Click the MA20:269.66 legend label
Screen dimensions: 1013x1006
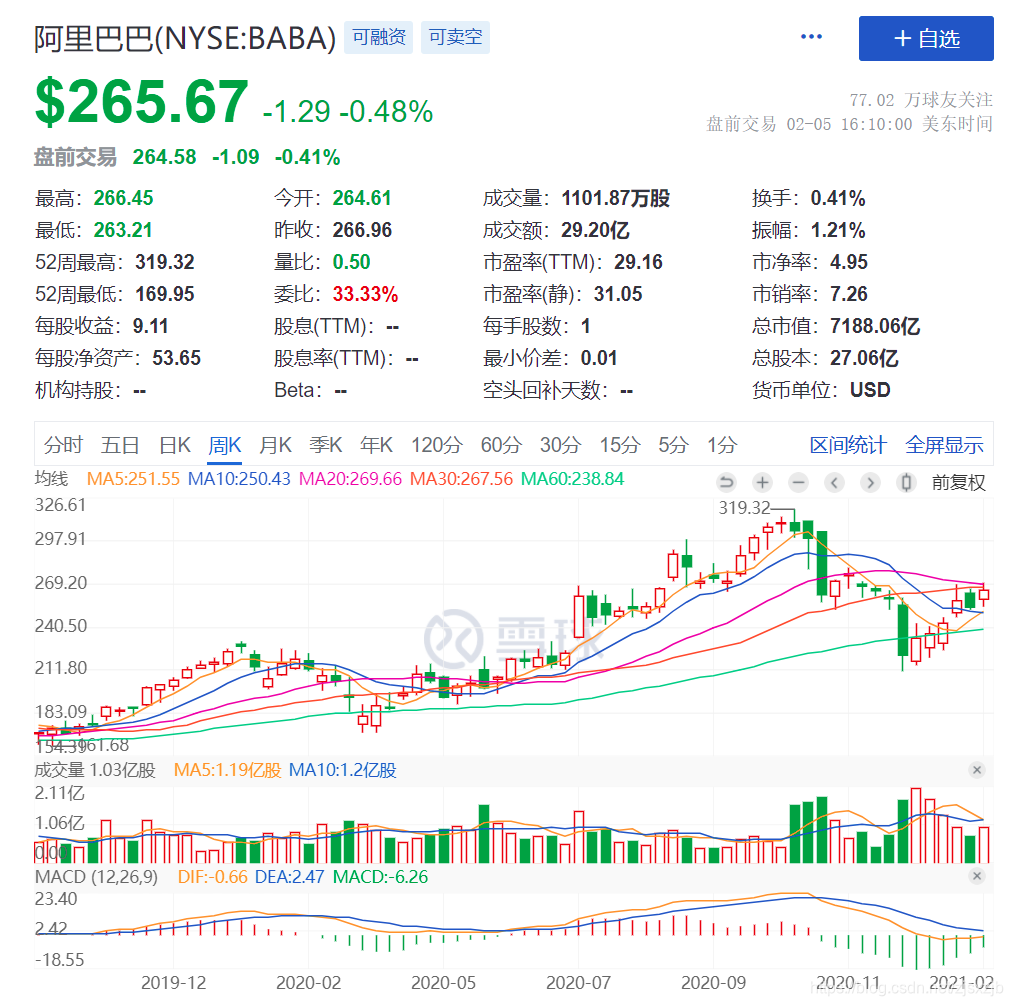coord(350,479)
